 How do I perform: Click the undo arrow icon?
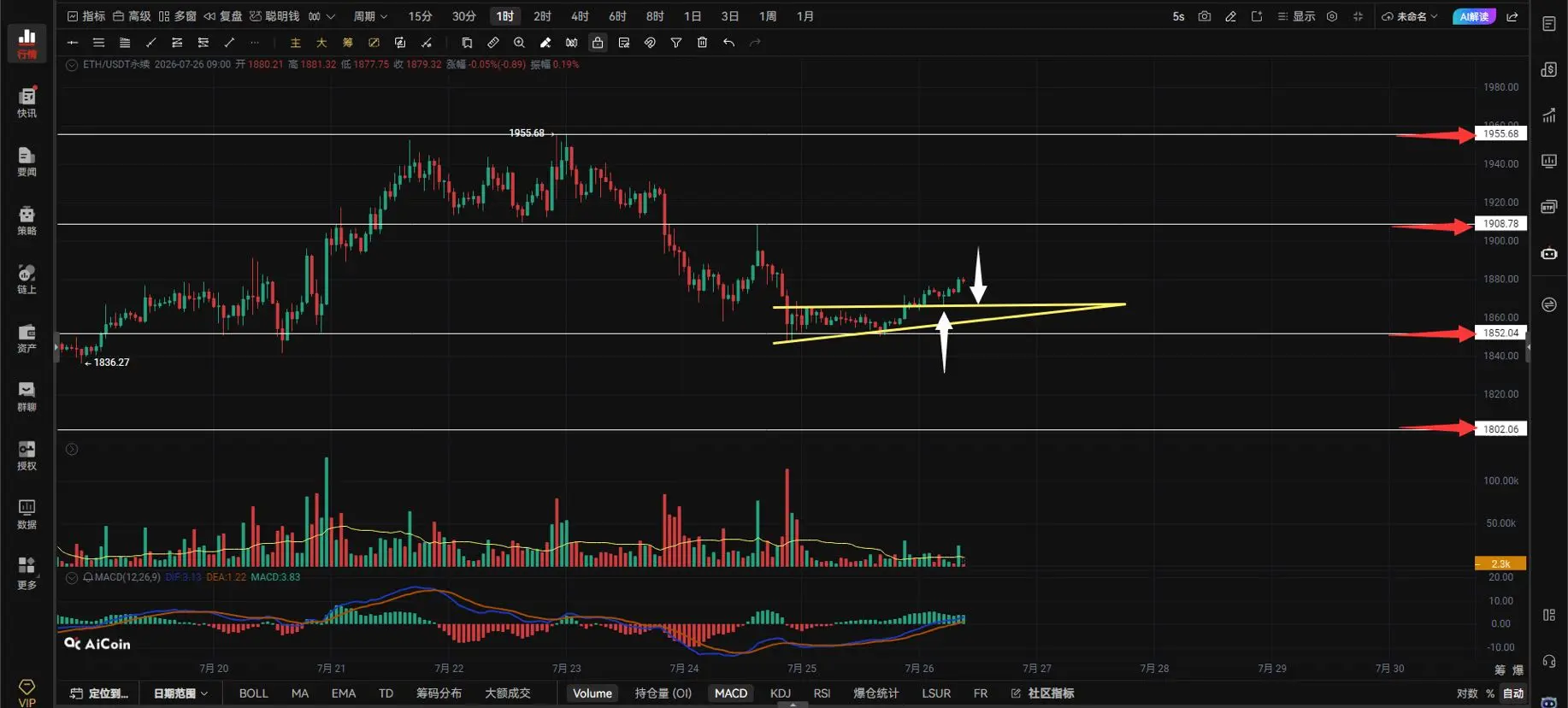click(x=728, y=43)
